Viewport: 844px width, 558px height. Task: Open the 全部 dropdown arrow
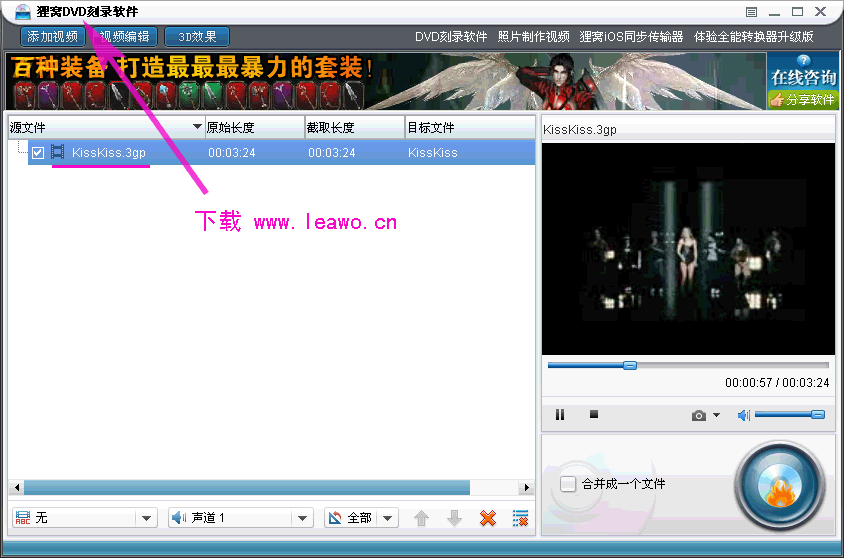[x=388, y=518]
